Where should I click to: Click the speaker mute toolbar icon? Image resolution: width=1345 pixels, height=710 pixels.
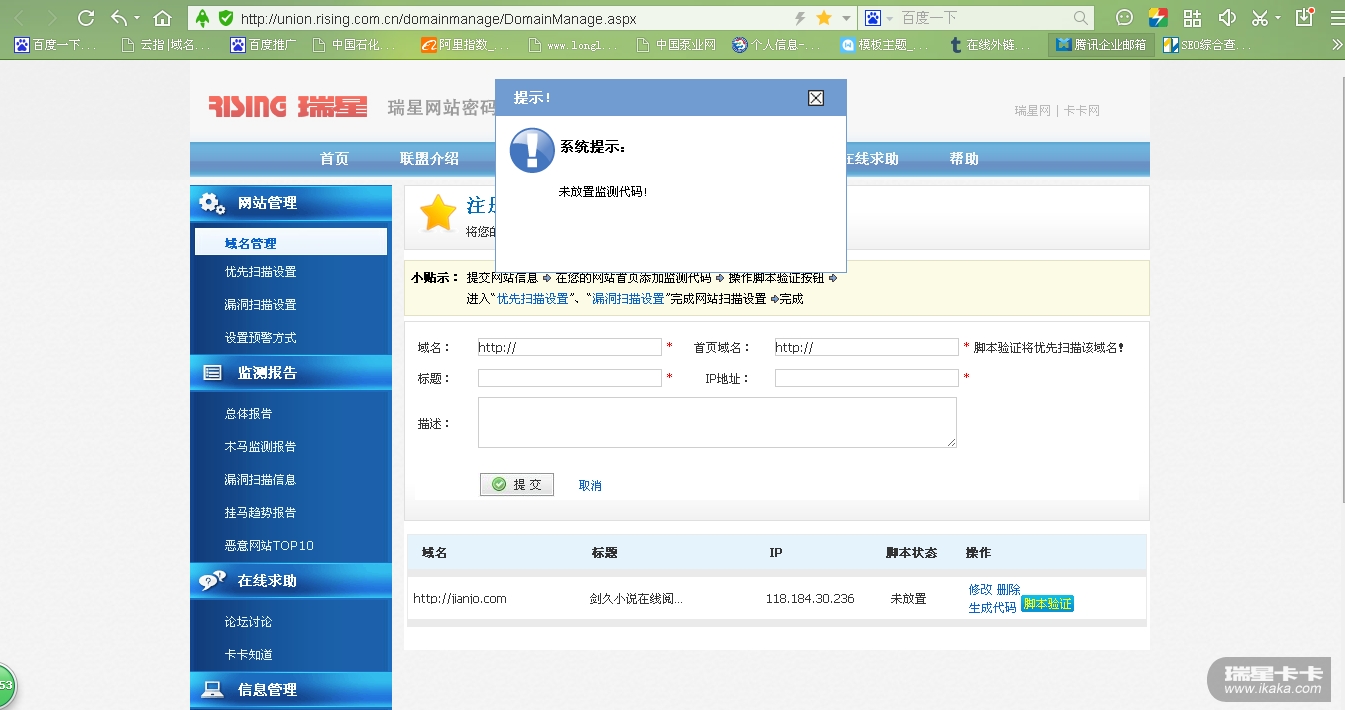point(1227,18)
